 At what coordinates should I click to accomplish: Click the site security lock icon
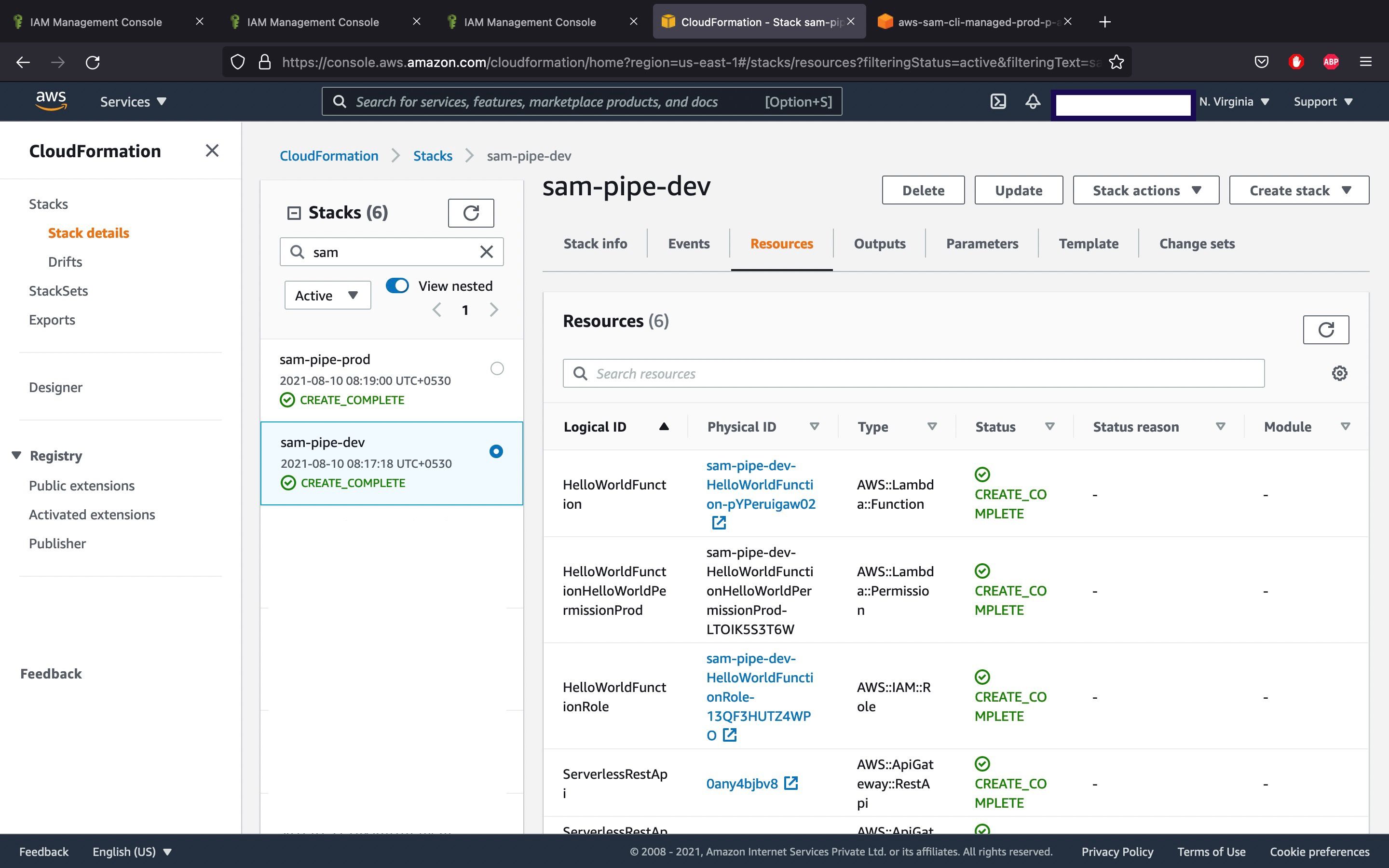point(265,62)
